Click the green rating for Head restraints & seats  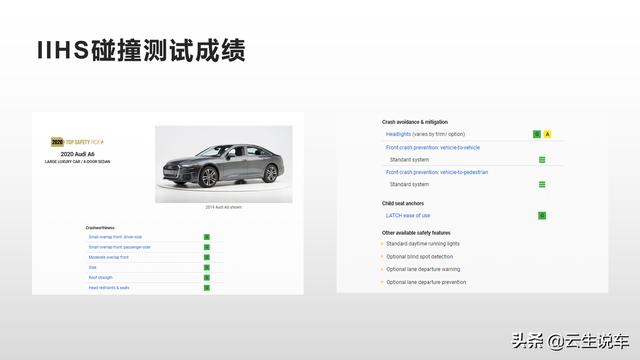(x=207, y=288)
